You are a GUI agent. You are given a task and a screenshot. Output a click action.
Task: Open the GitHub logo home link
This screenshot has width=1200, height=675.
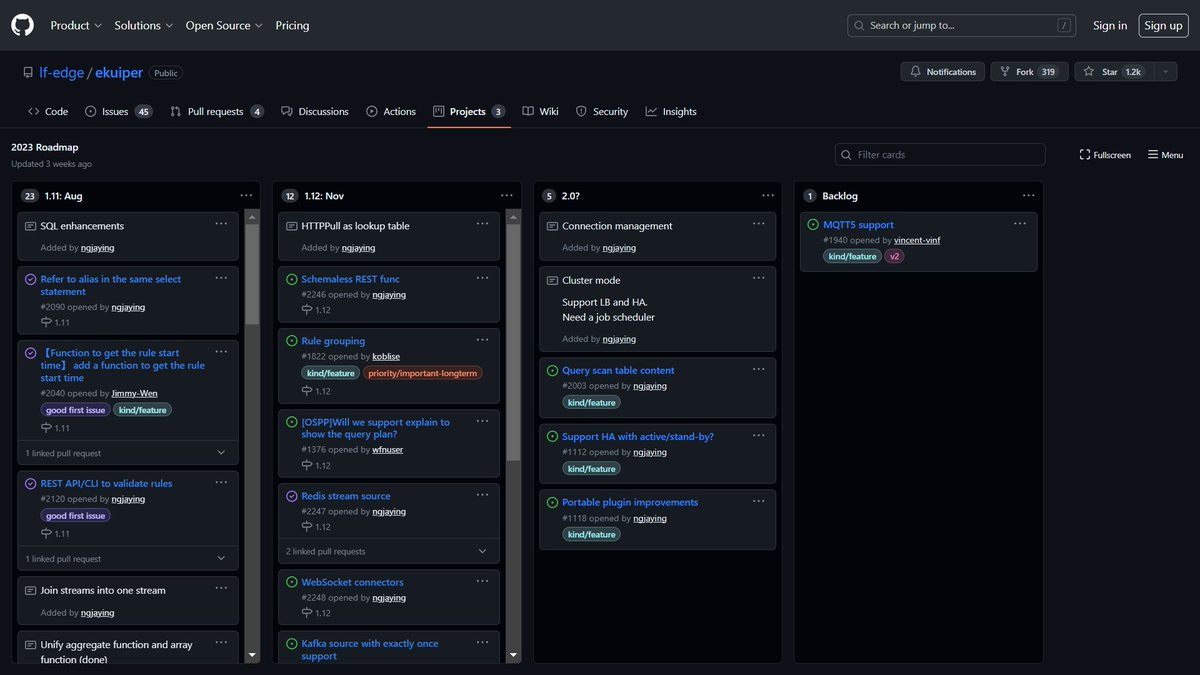coord(22,25)
